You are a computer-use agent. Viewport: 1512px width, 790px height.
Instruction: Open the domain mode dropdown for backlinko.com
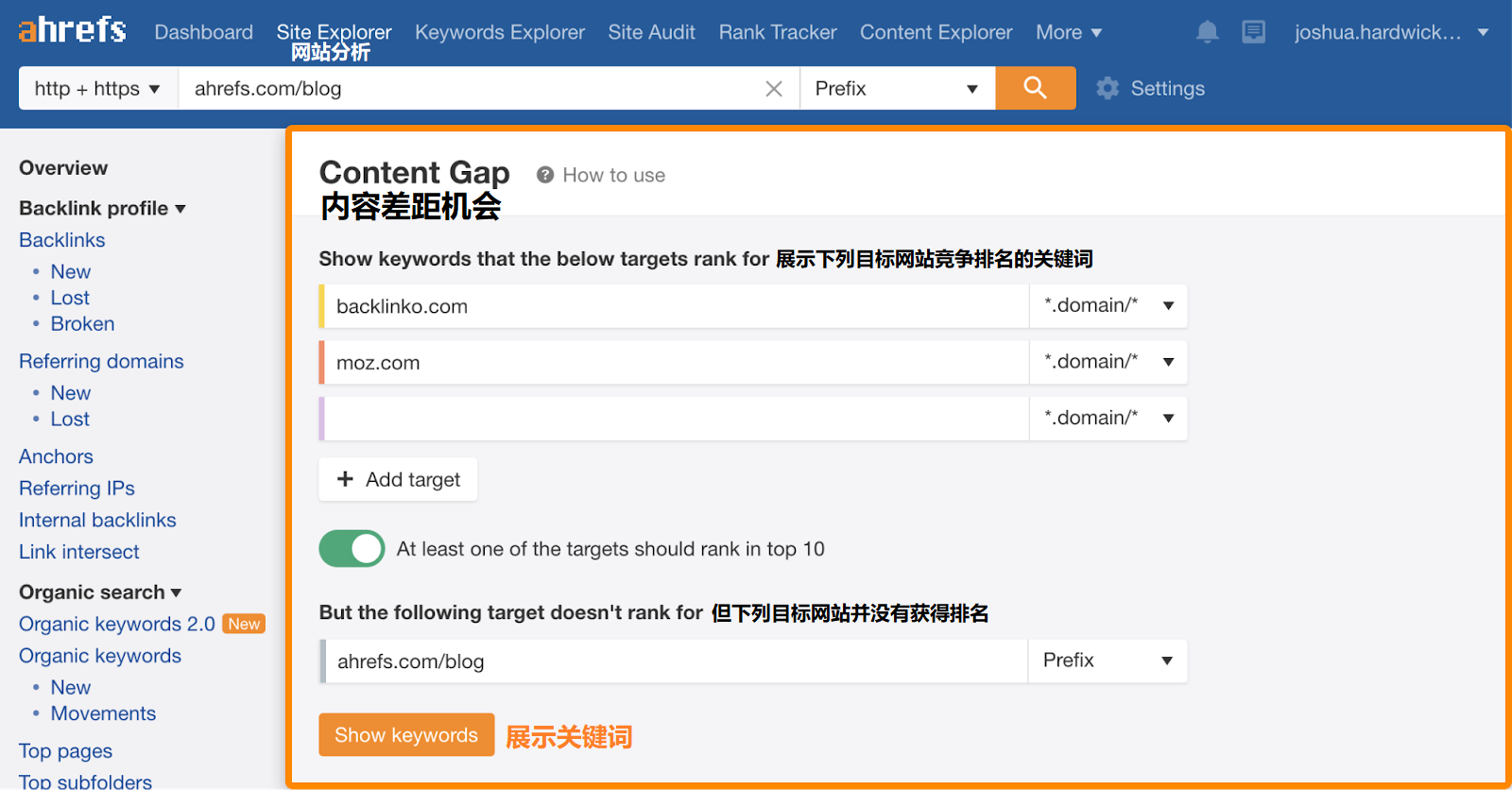tap(1108, 305)
